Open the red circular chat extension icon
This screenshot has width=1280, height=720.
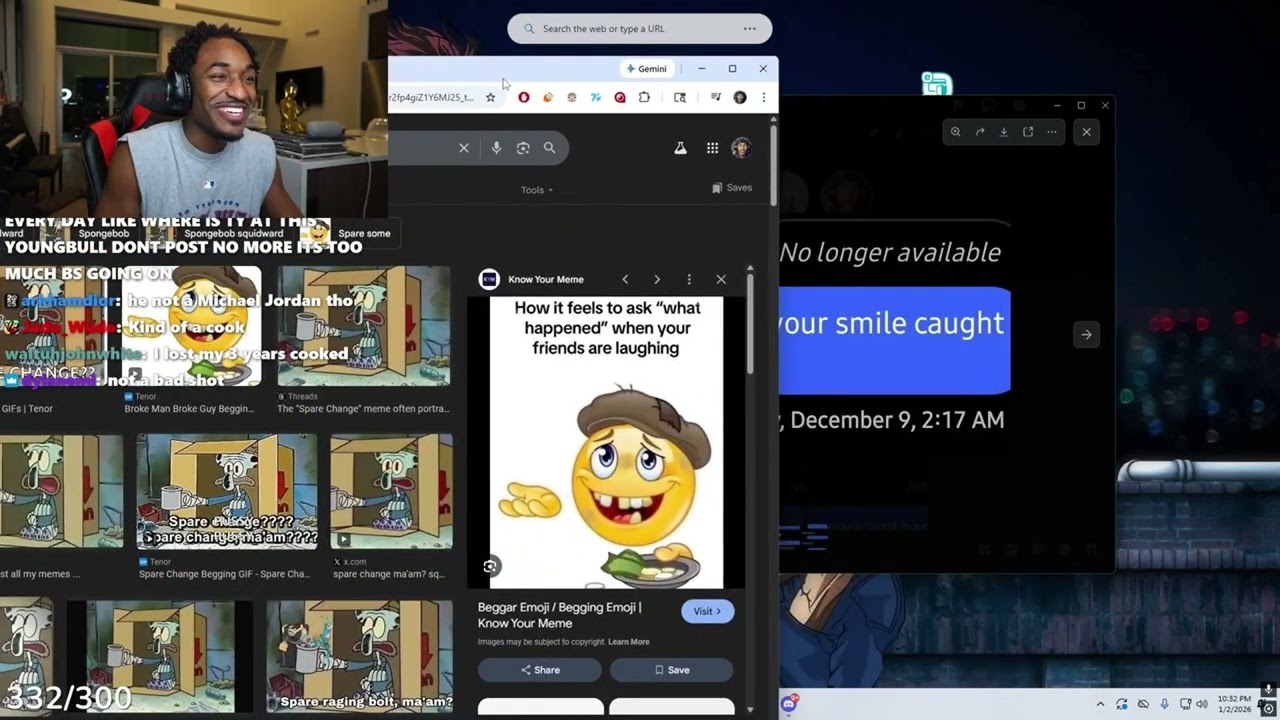[620, 97]
